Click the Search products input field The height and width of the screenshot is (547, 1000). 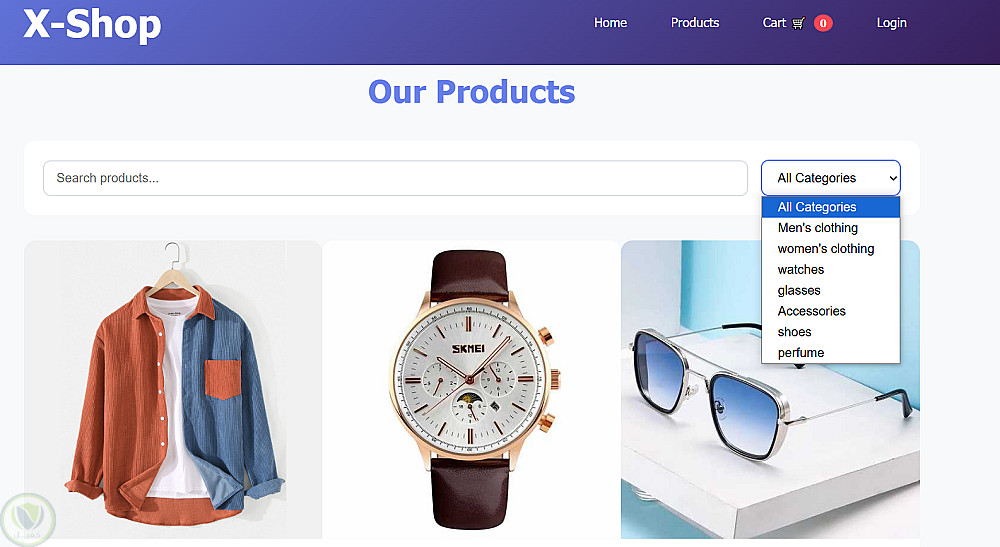[395, 178]
